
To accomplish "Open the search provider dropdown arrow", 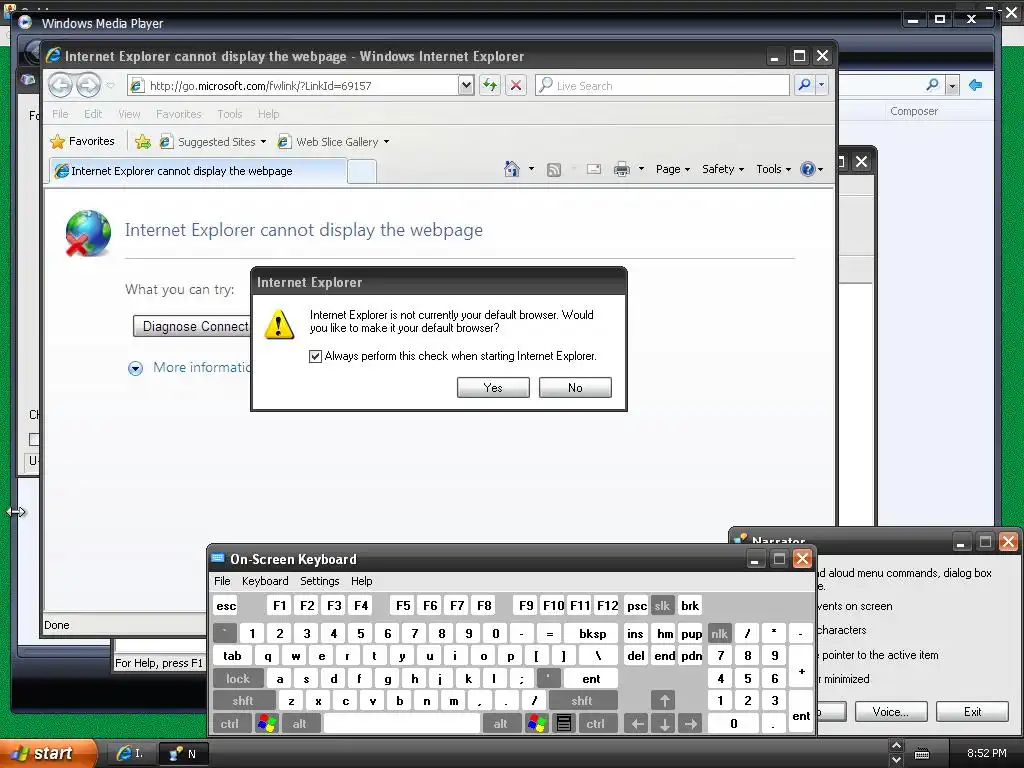I will point(822,85).
